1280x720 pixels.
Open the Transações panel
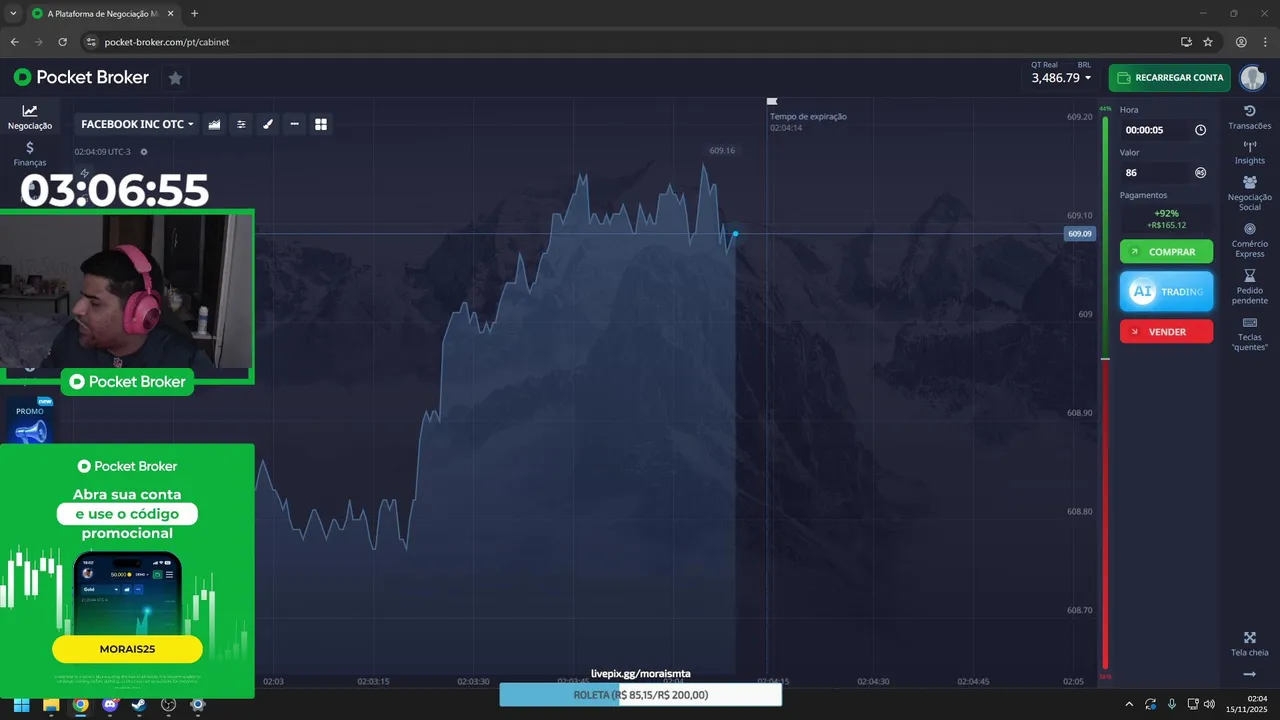pyautogui.click(x=1250, y=117)
